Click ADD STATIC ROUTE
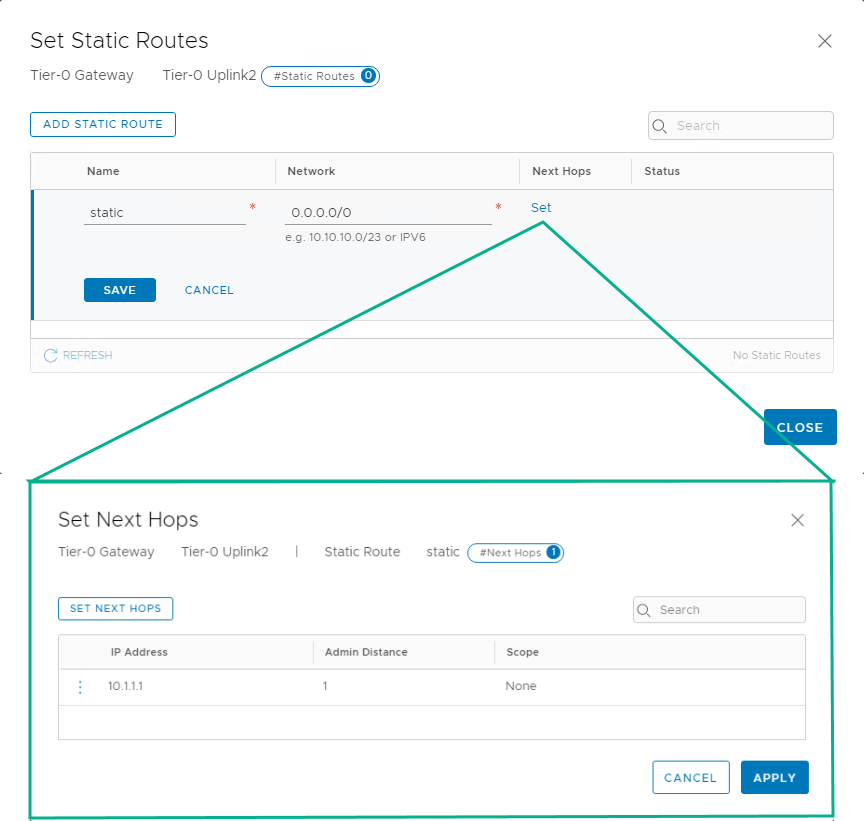 (x=102, y=124)
